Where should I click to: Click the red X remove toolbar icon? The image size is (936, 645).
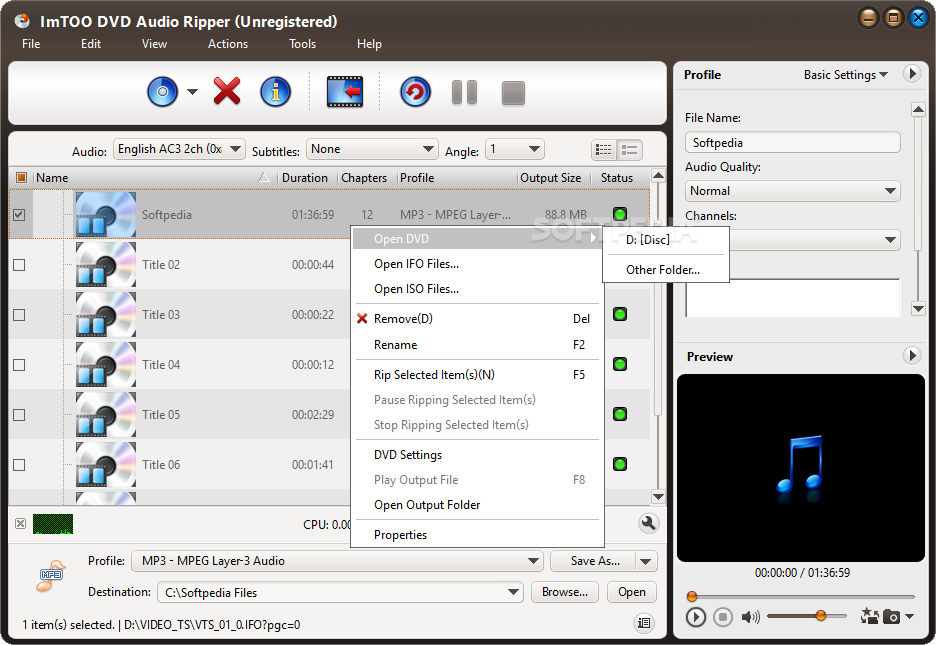[227, 91]
